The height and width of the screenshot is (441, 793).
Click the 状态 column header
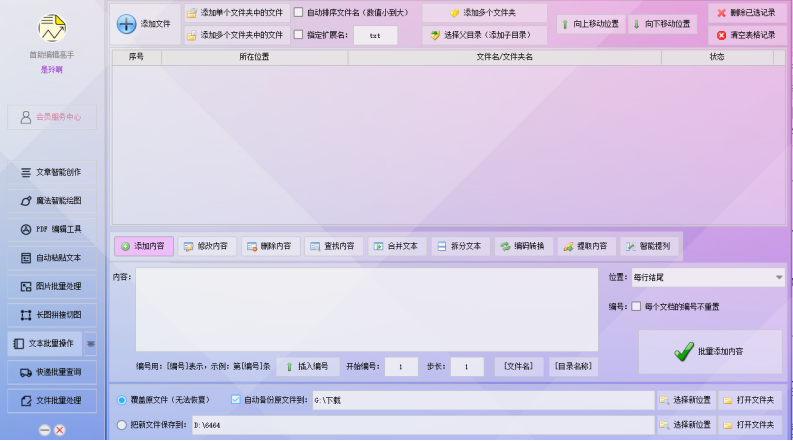pyautogui.click(x=717, y=57)
